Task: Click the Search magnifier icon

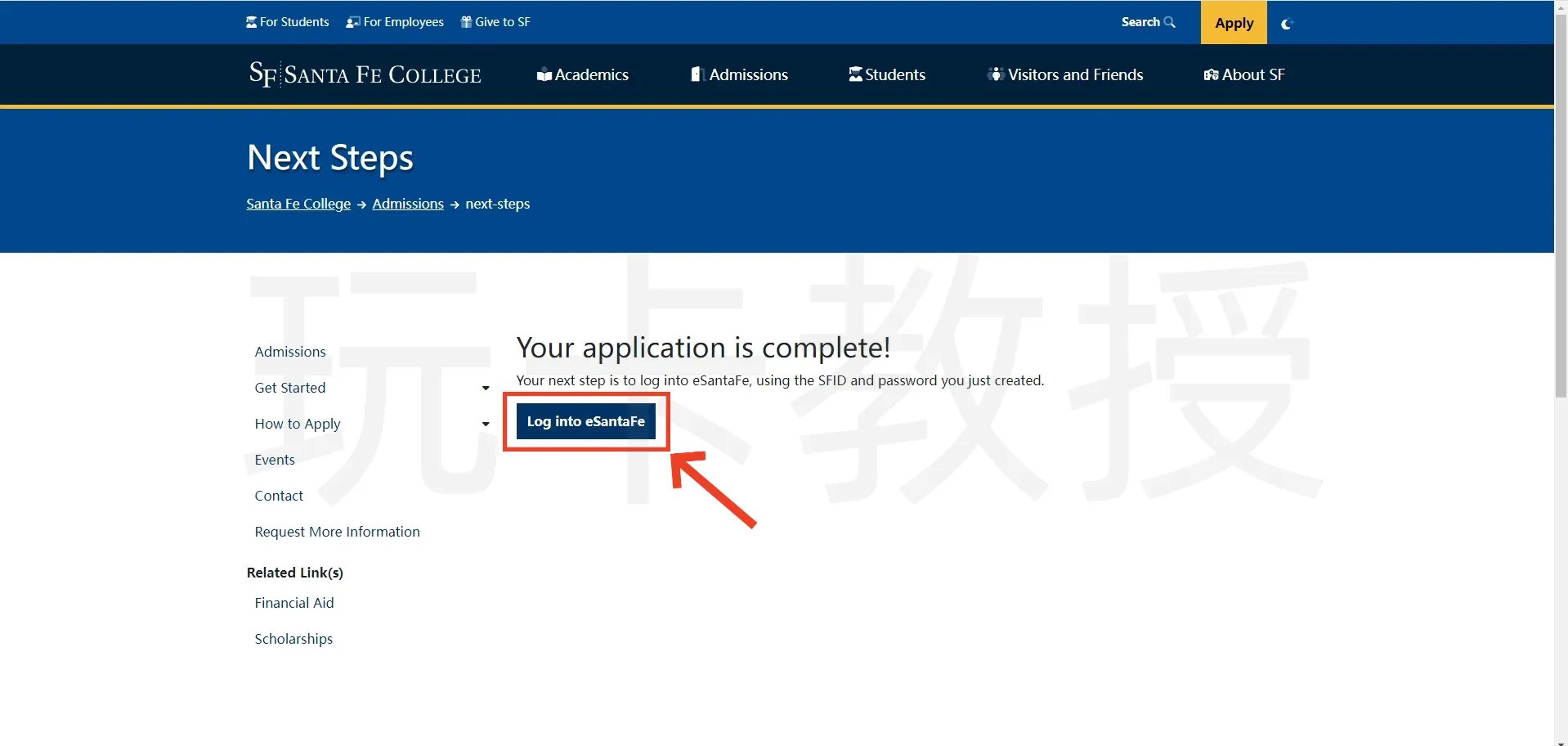Action: [1169, 22]
